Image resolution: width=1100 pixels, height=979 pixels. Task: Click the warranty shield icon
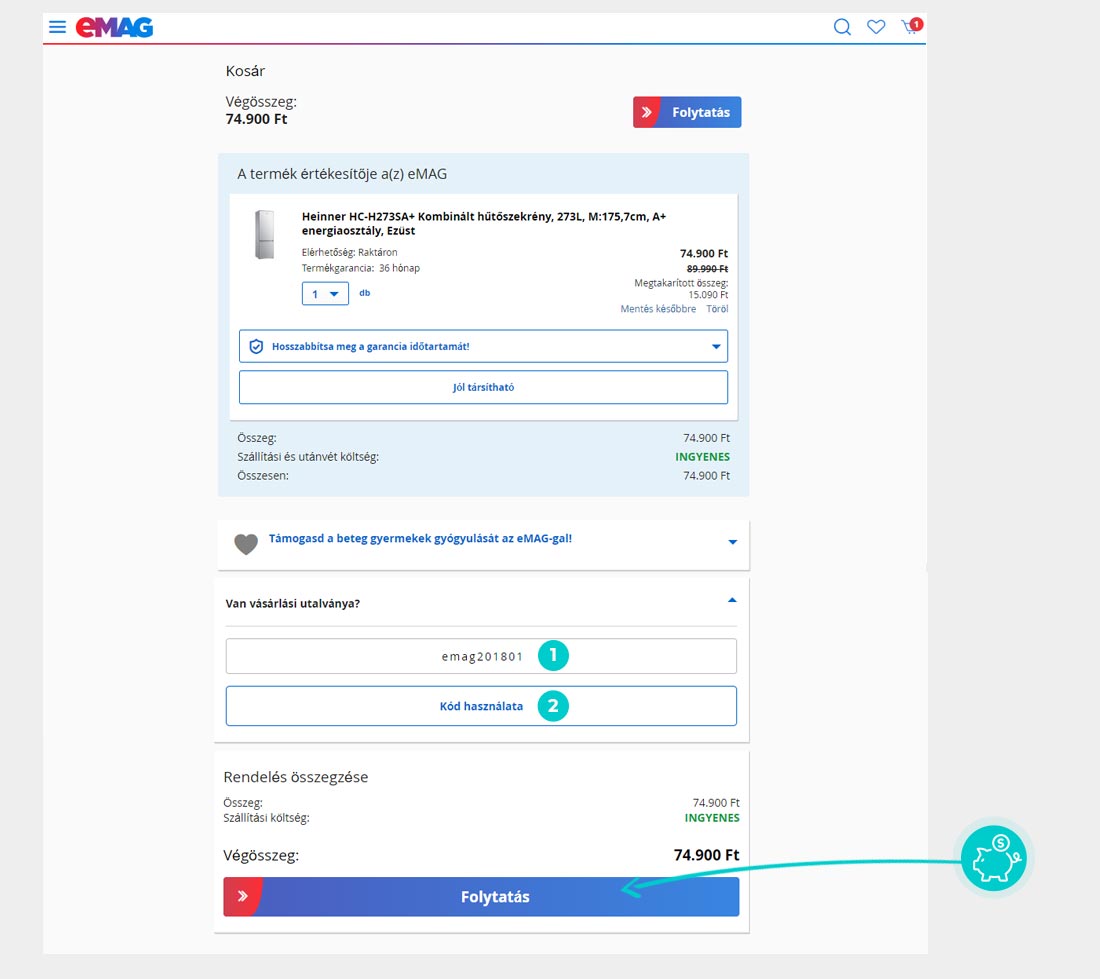[x=256, y=346]
